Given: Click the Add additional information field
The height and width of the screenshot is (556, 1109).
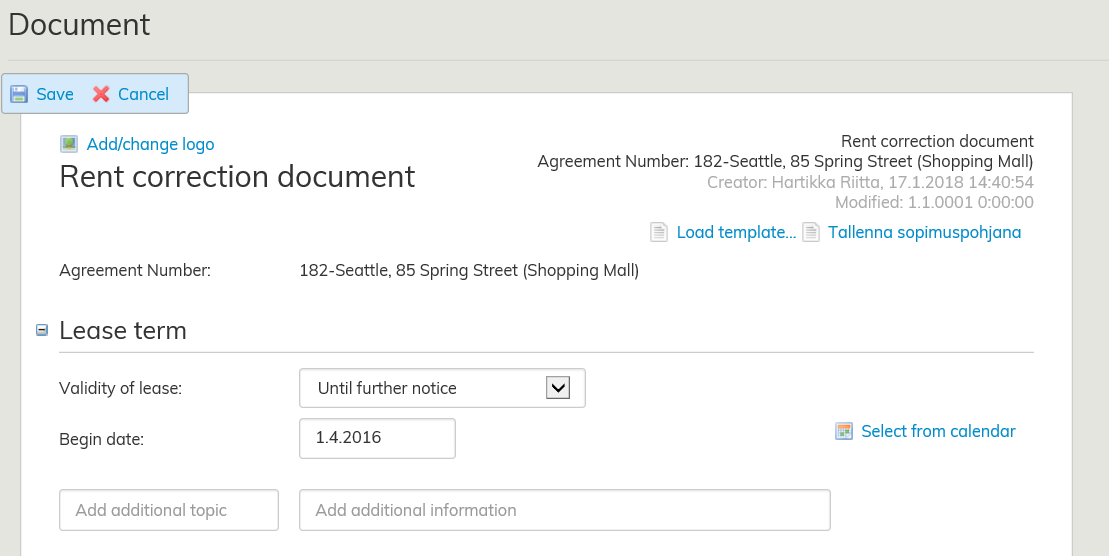Looking at the screenshot, I should (x=564, y=510).
